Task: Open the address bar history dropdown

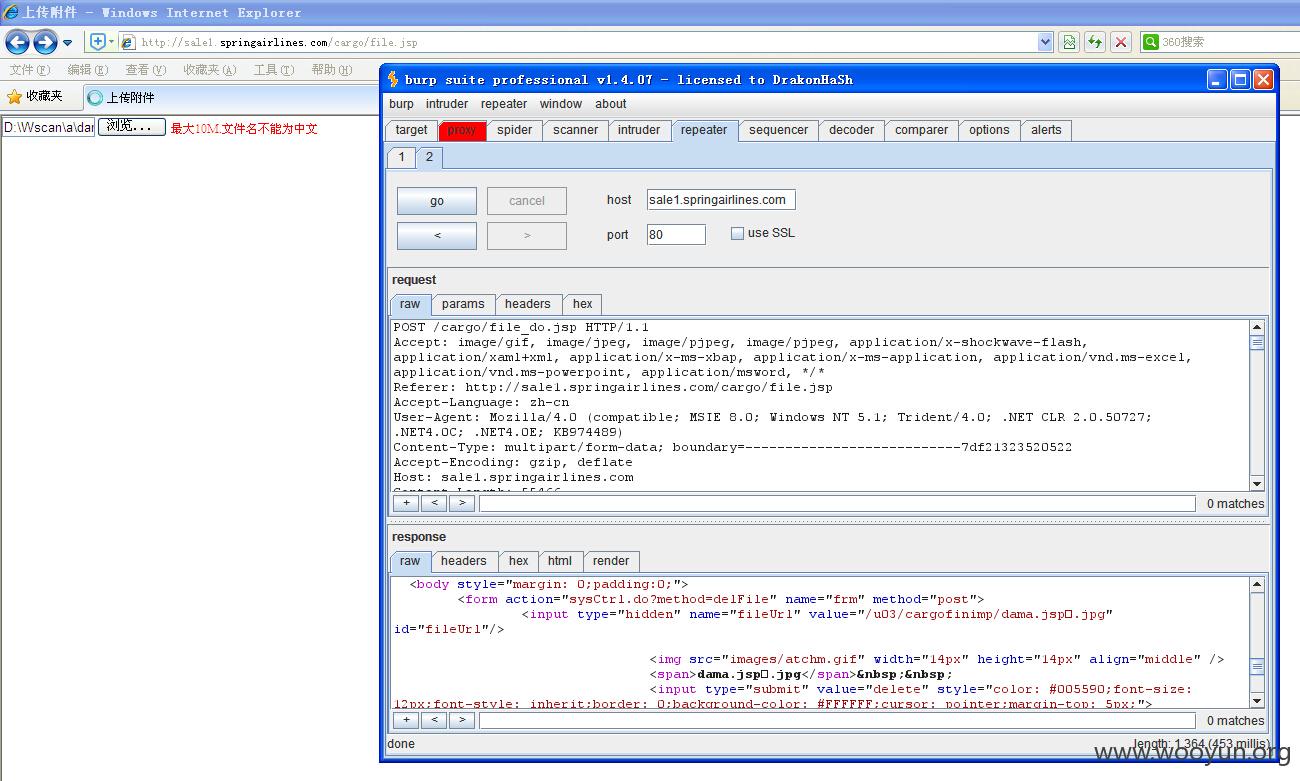Action: point(1045,42)
